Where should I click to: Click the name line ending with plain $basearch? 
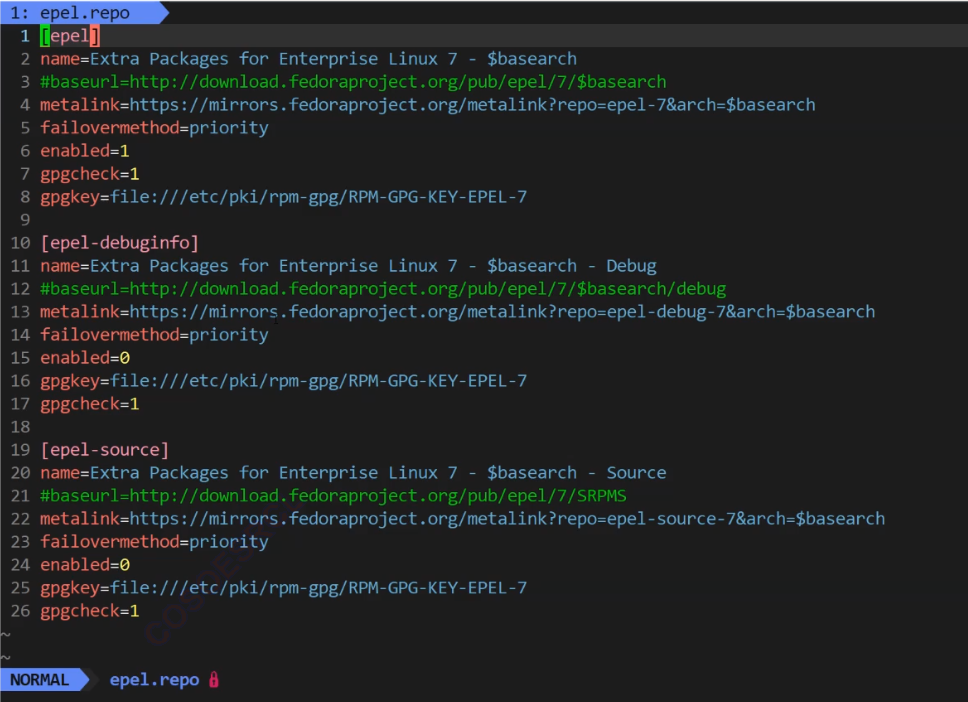(308, 59)
